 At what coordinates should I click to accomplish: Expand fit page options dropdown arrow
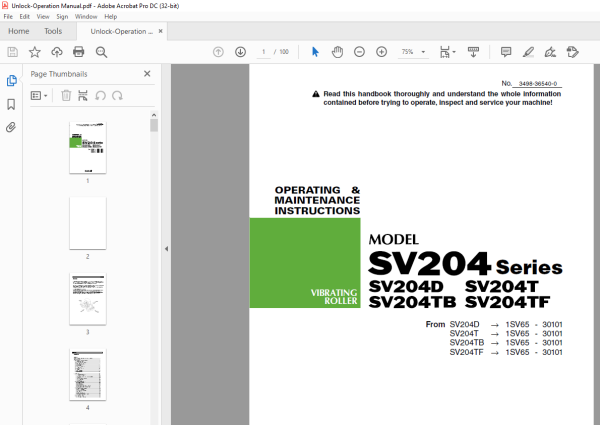[454, 52]
